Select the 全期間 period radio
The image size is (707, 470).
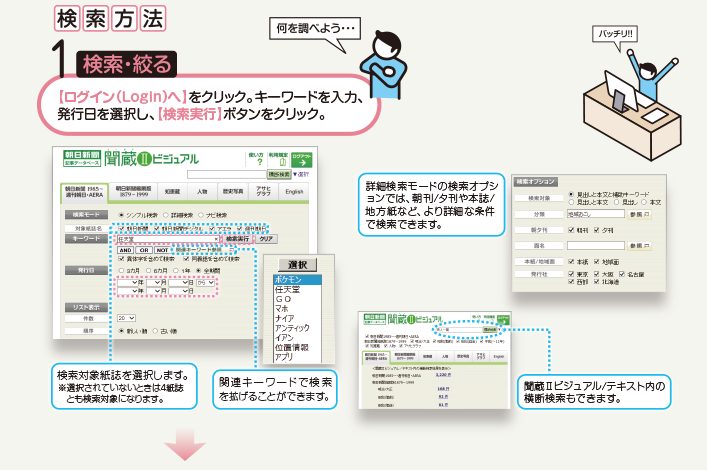(x=198, y=271)
